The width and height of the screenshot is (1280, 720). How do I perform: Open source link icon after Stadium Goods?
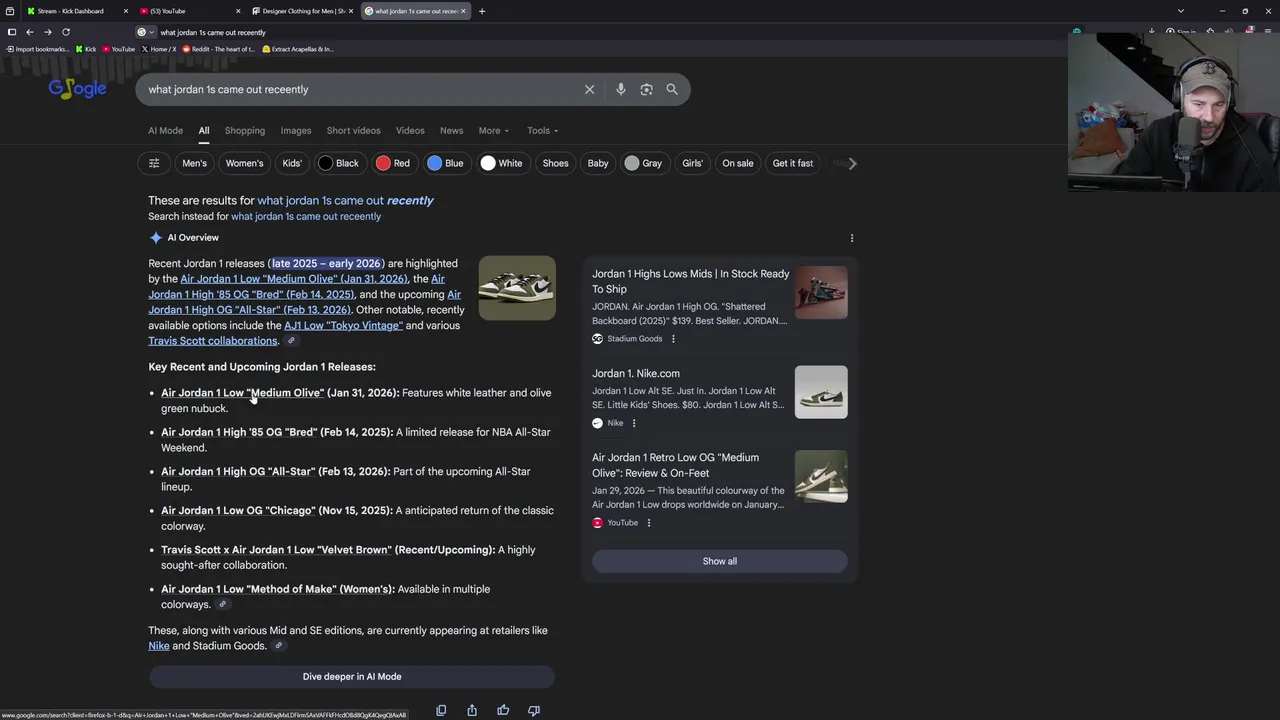click(x=278, y=646)
